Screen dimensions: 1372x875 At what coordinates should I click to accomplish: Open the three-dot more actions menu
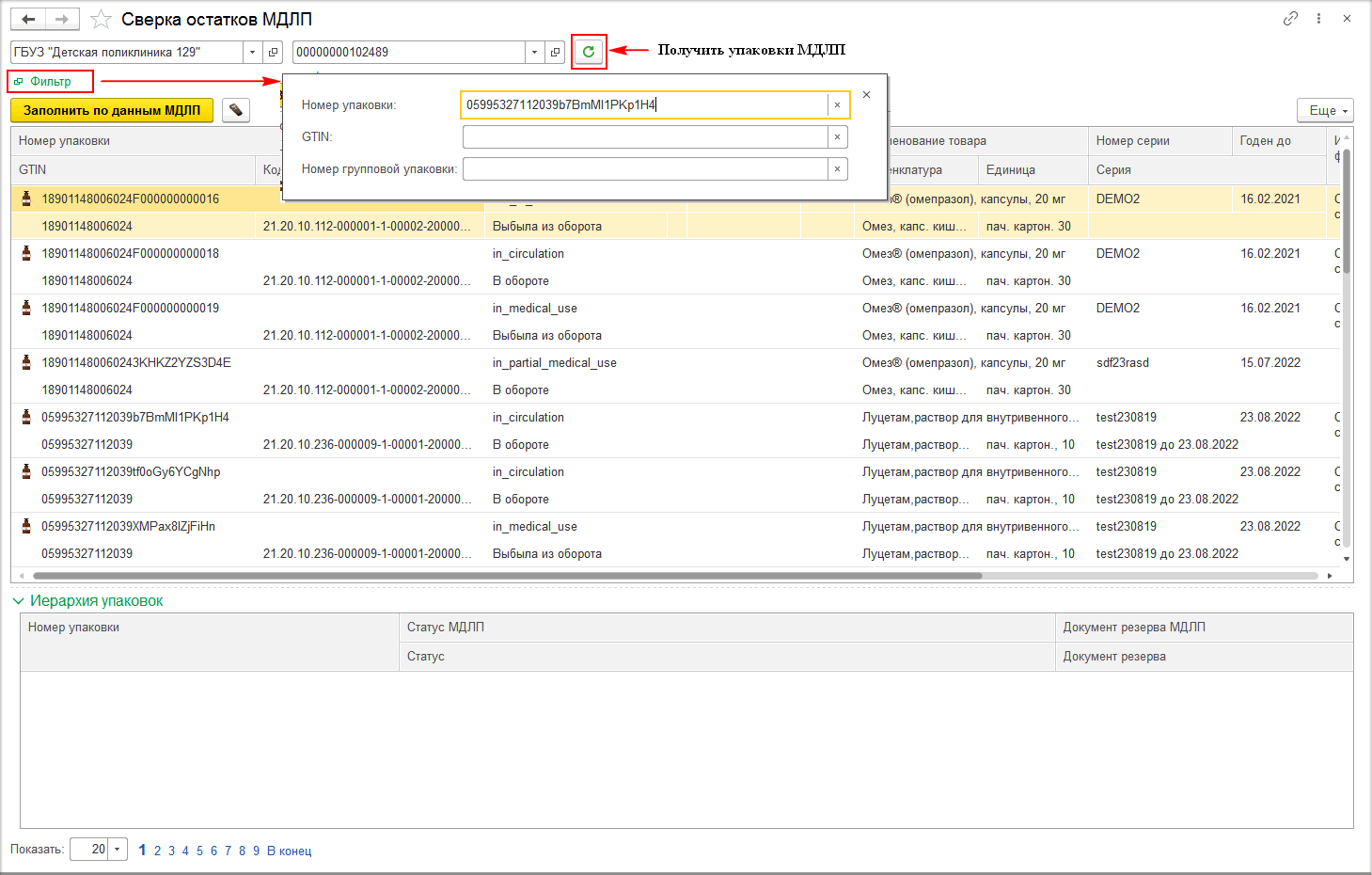[1318, 18]
